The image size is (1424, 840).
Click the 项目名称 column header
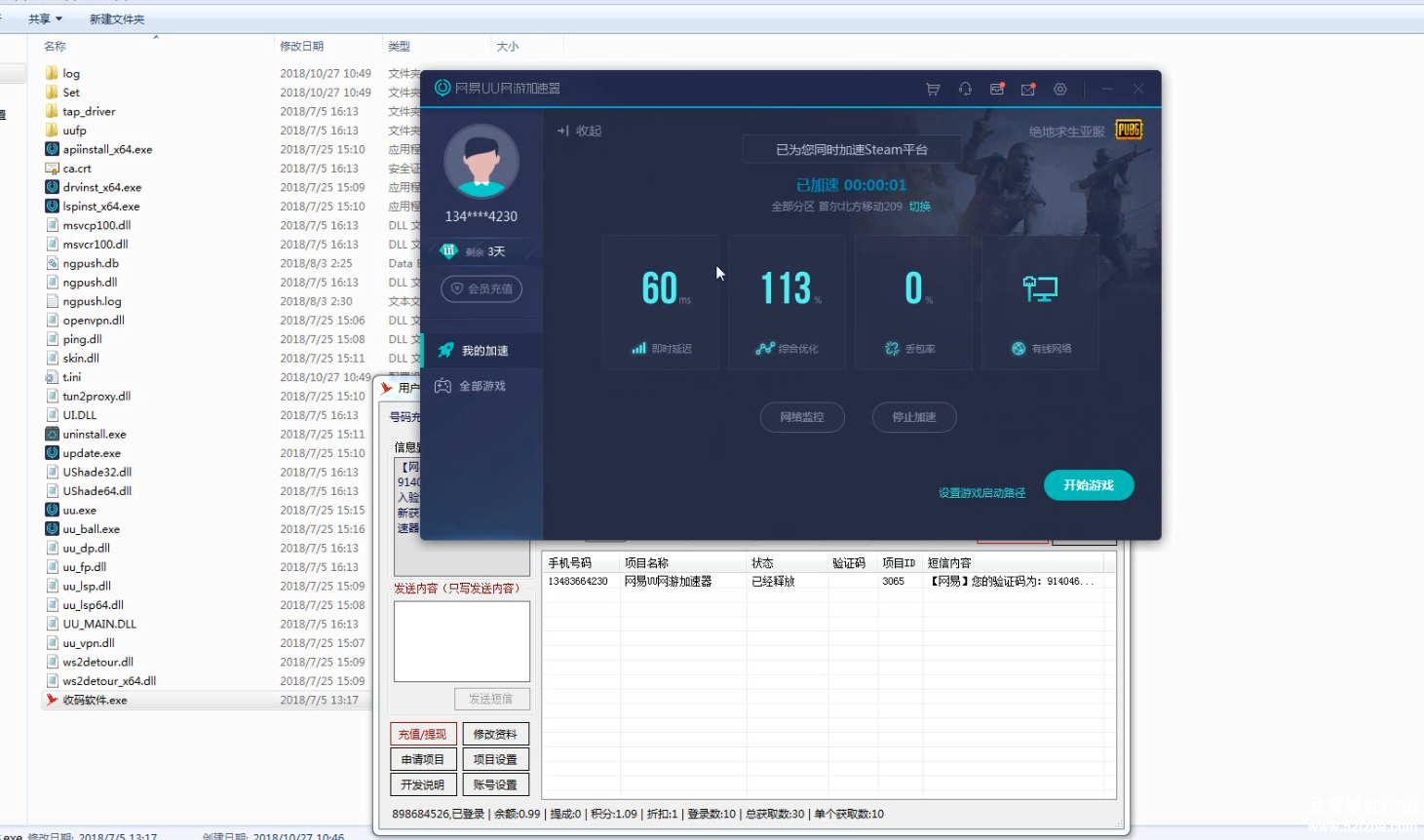[x=682, y=563]
